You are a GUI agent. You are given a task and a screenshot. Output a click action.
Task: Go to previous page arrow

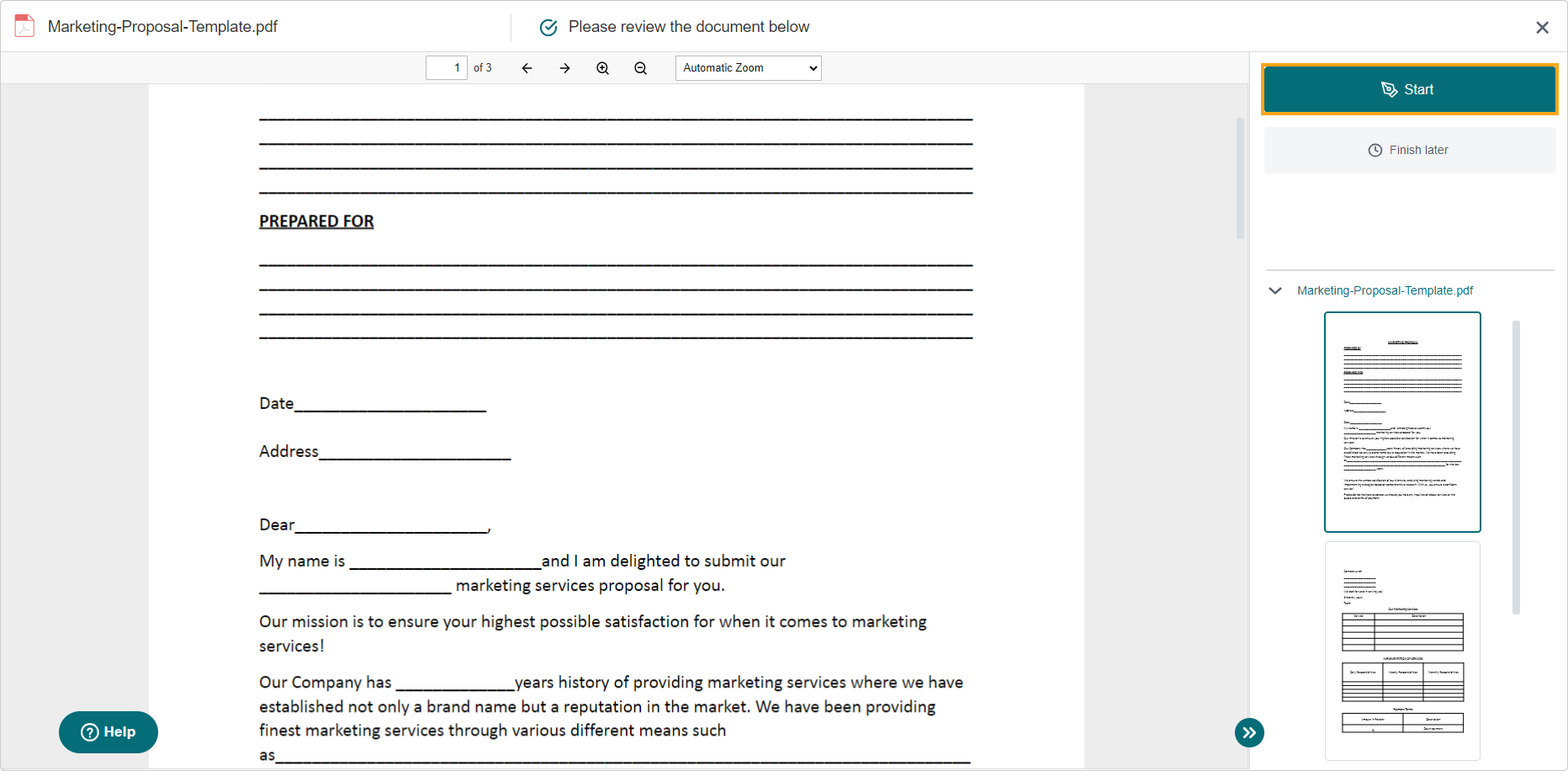pos(527,68)
